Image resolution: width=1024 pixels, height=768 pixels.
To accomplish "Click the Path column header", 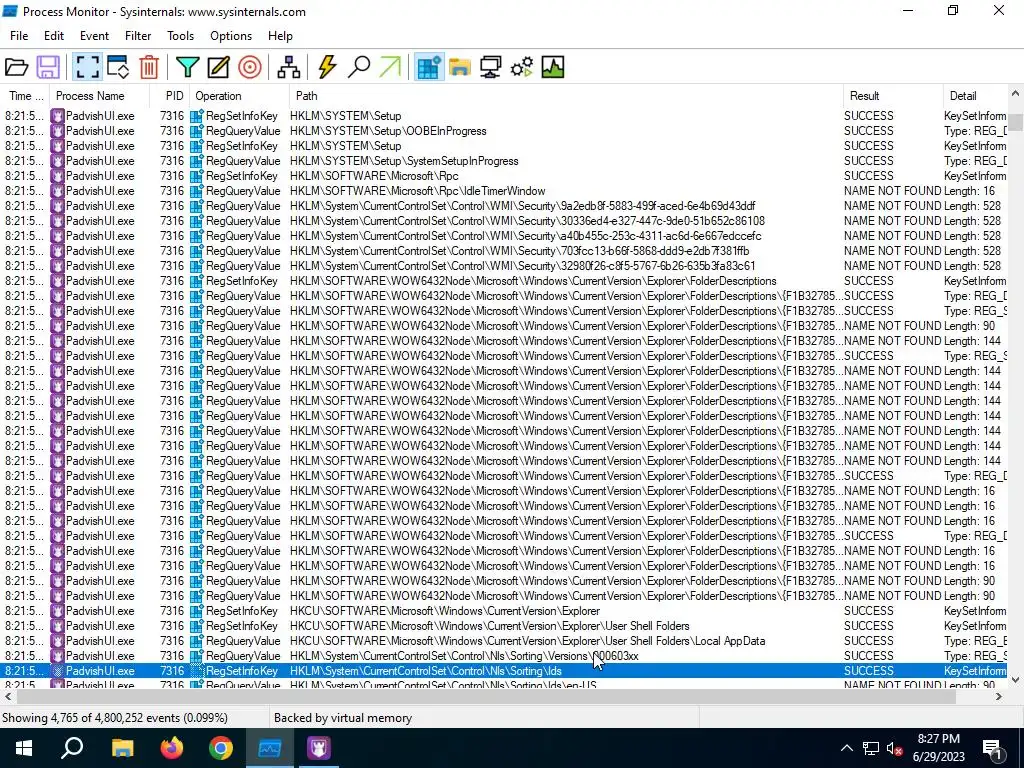I will click(x=566, y=96).
